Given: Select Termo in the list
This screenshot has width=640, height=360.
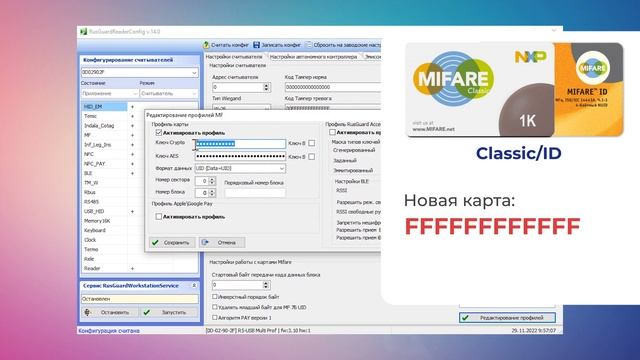Looking at the screenshot, I should [x=91, y=249].
